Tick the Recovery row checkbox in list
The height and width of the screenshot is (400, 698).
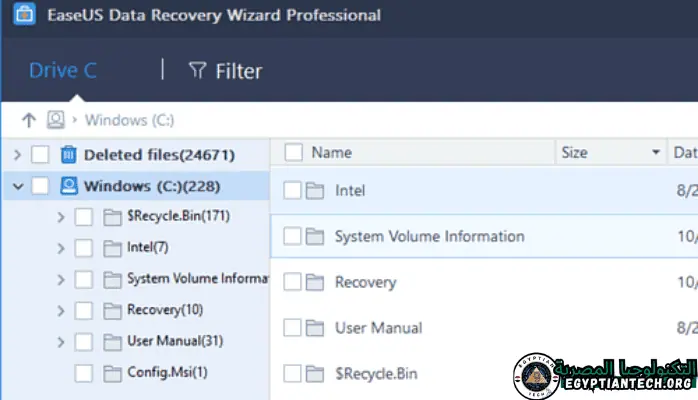tap(292, 282)
